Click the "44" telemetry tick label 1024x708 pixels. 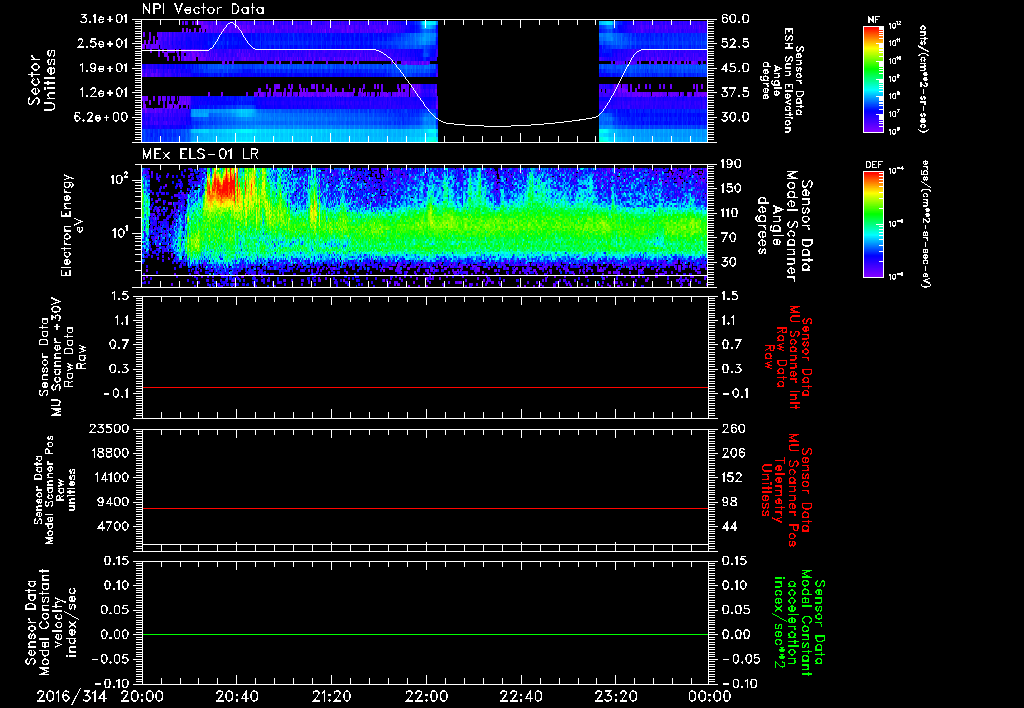click(729, 526)
